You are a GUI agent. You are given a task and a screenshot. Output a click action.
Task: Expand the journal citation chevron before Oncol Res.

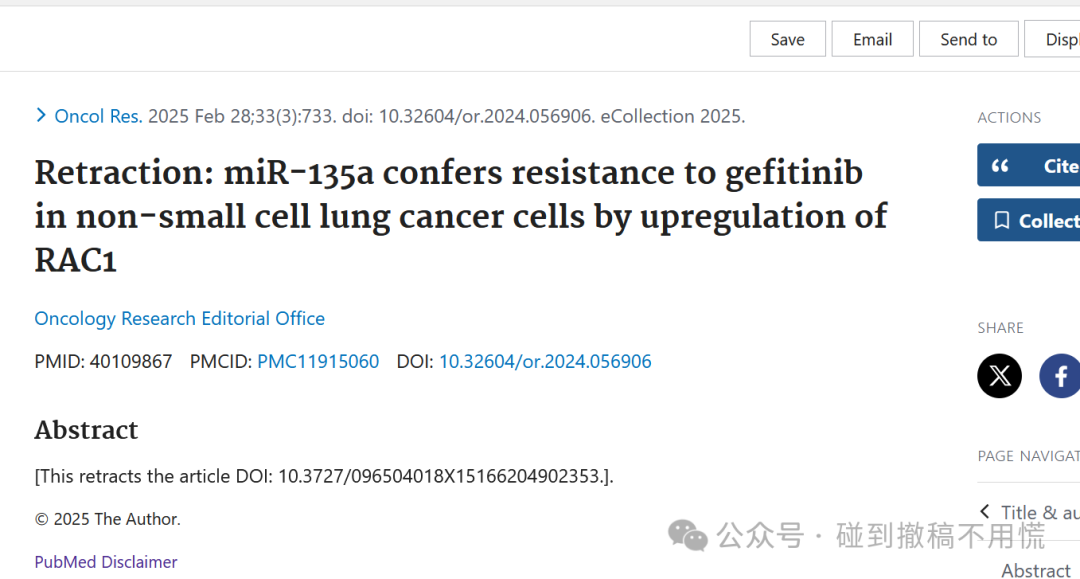(41, 116)
